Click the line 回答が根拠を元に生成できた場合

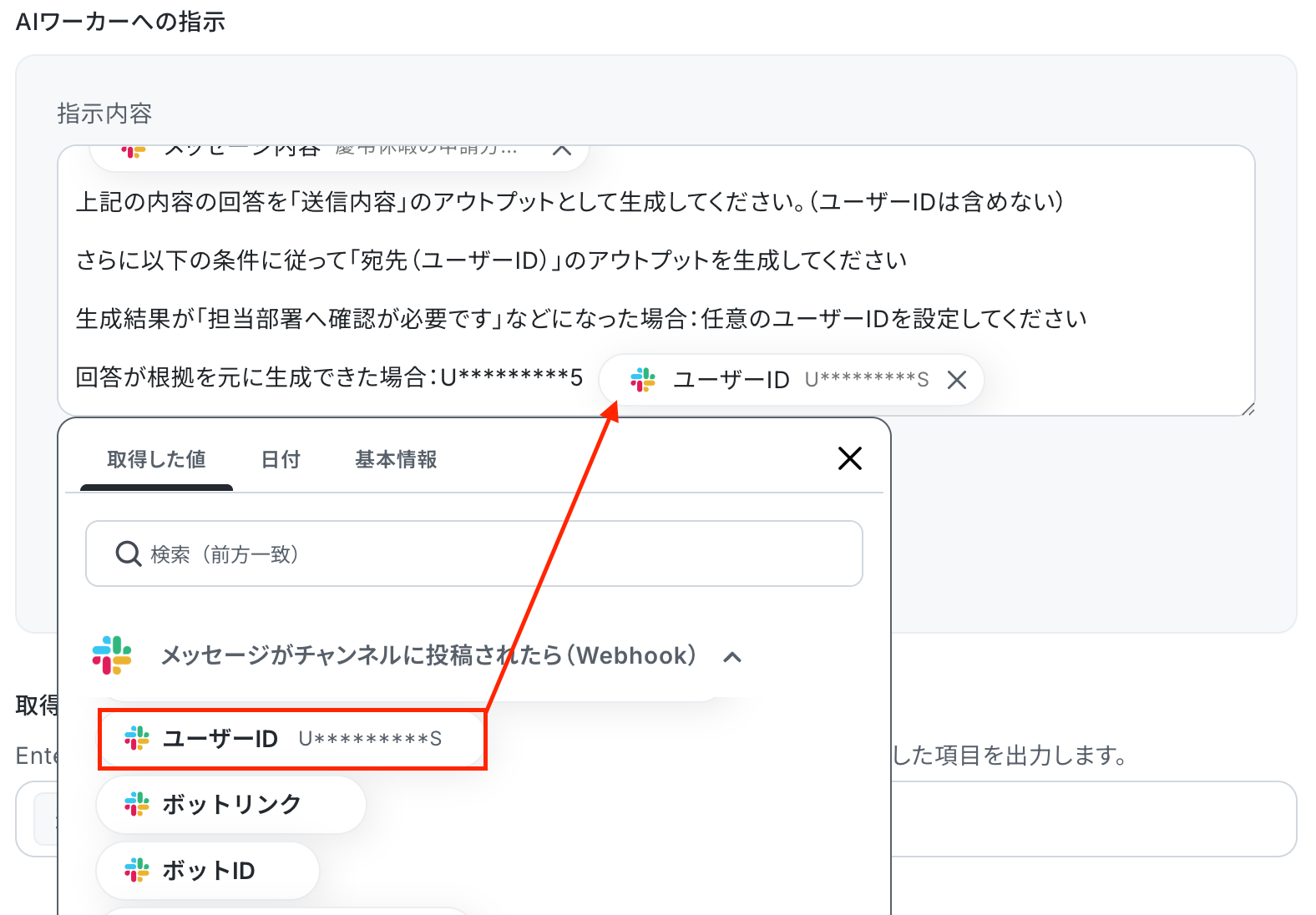[329, 377]
